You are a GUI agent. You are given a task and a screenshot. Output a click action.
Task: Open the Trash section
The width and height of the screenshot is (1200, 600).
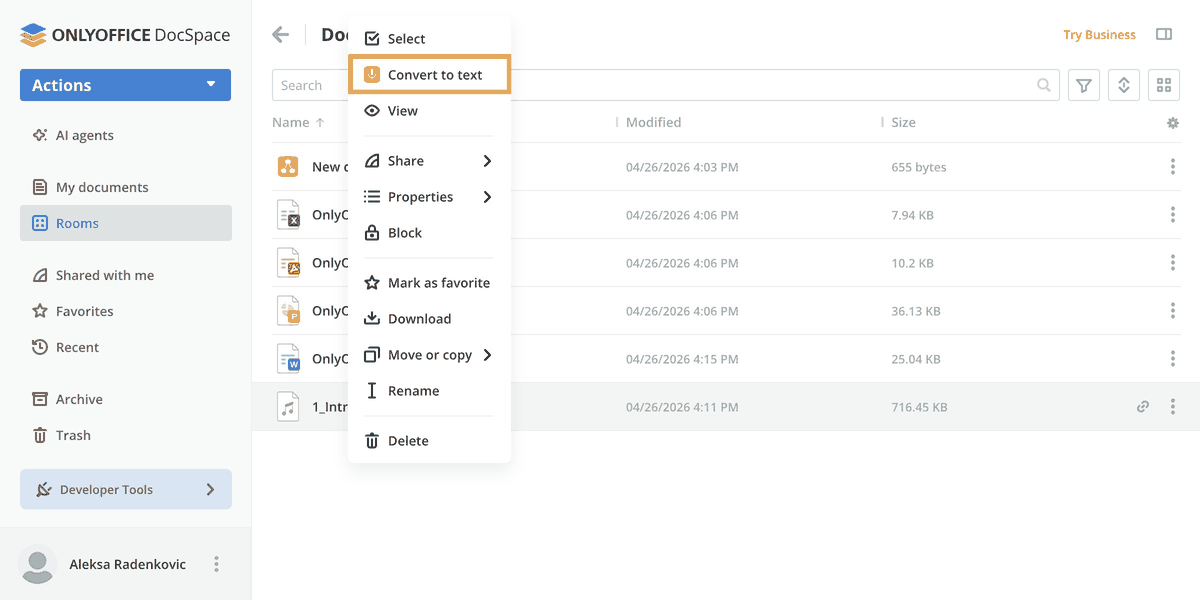(x=62, y=435)
